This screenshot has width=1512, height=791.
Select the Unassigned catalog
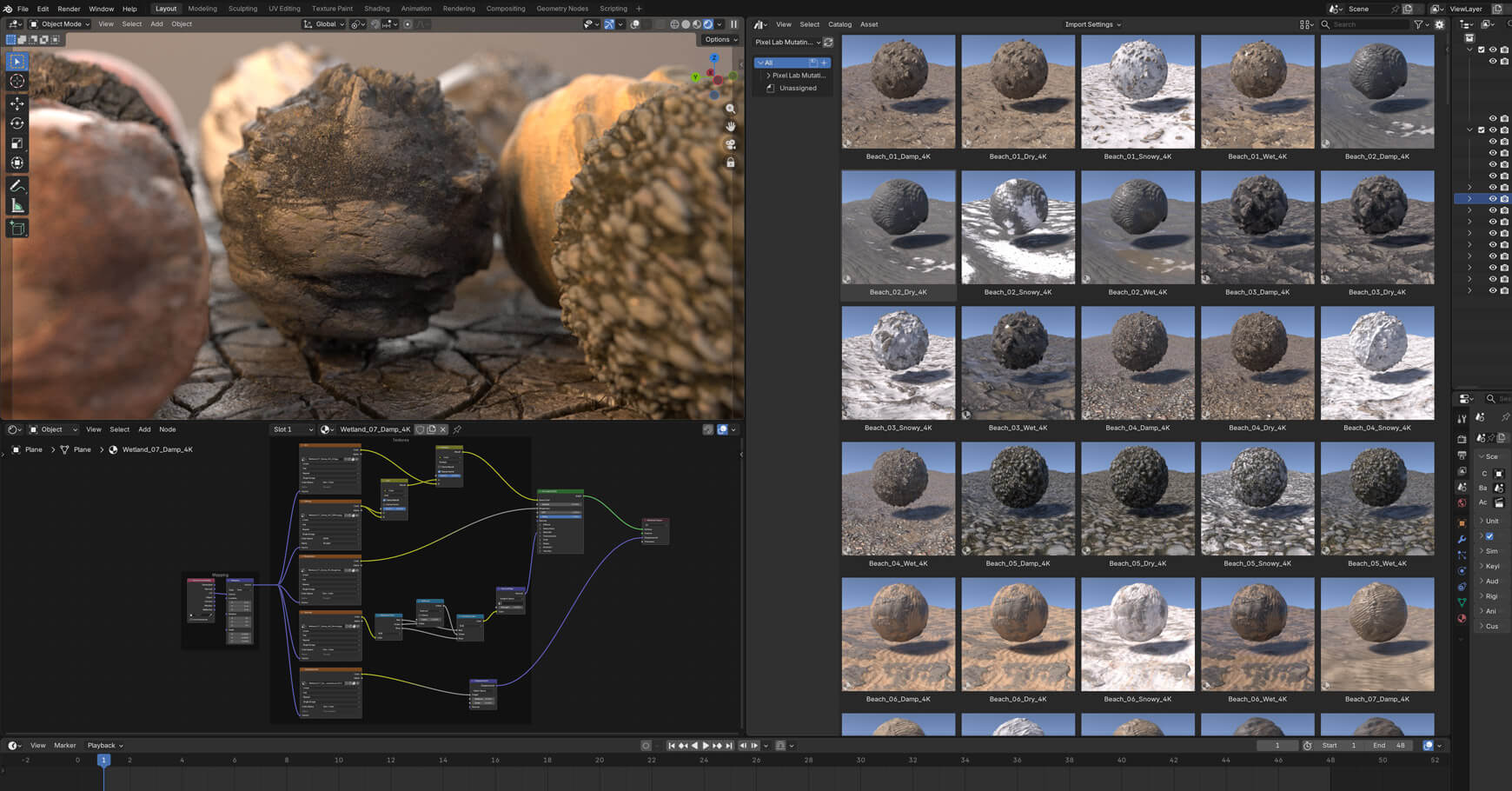798,88
